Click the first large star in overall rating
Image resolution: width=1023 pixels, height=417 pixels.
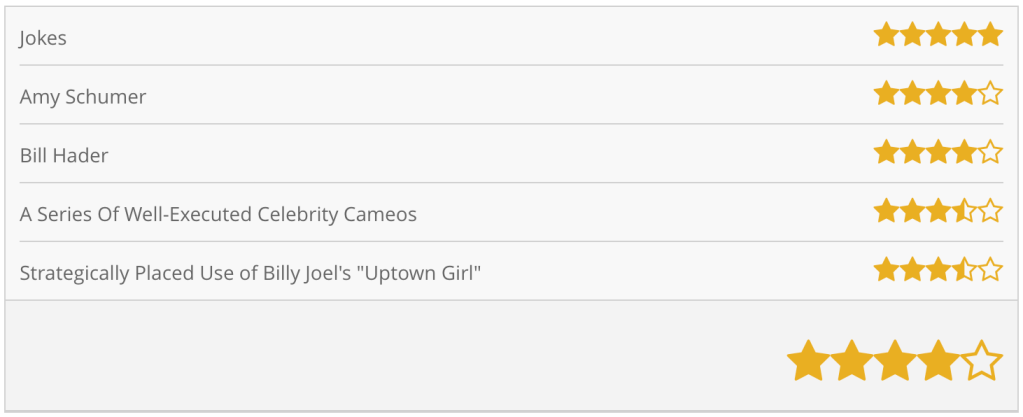808,361
